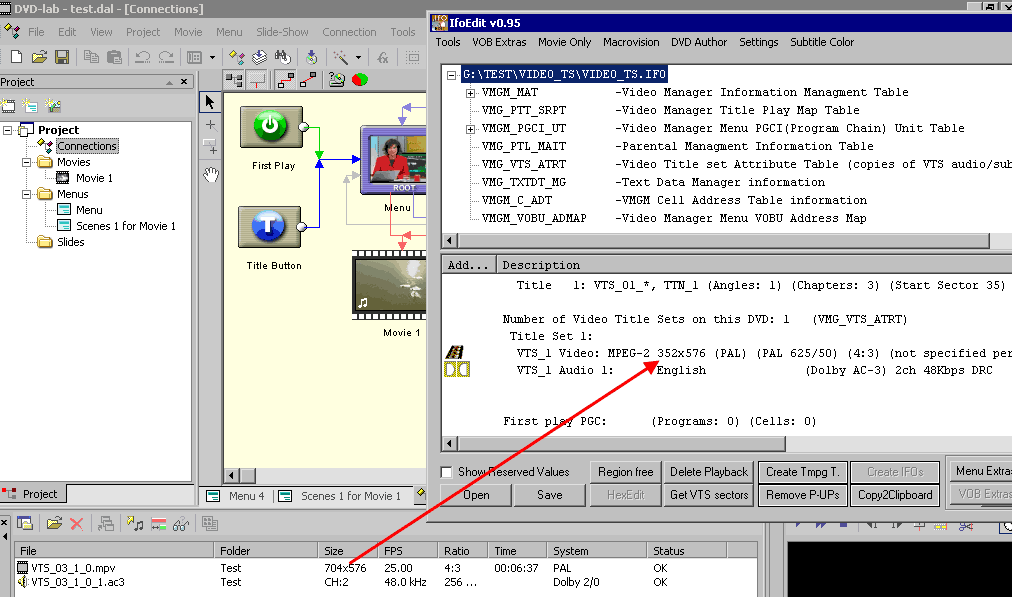Viewport: 1012px width, 597px height.
Task: Select the arrow pointer tool
Action: coord(210,101)
